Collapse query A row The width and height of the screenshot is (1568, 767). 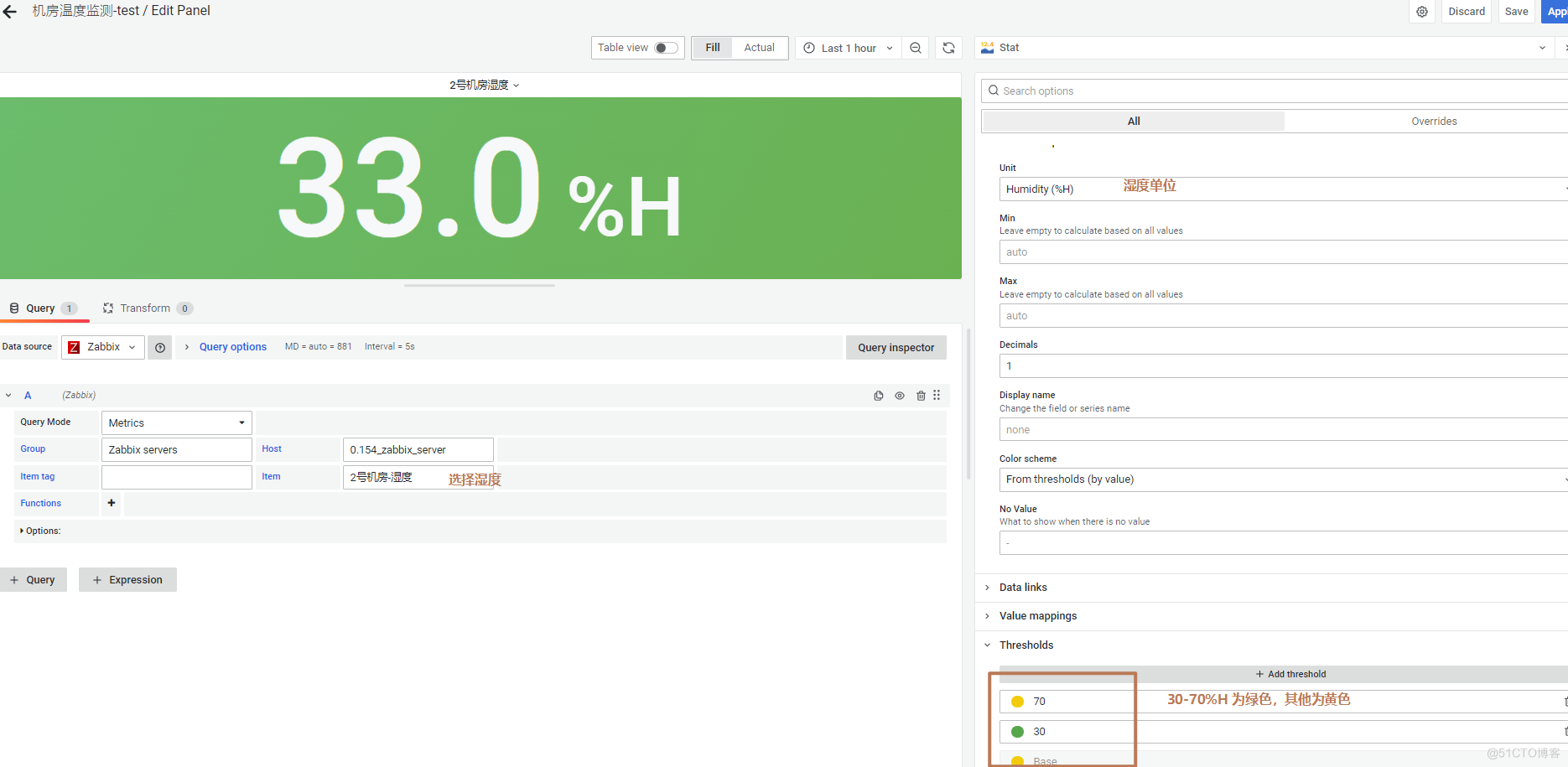[x=8, y=395]
